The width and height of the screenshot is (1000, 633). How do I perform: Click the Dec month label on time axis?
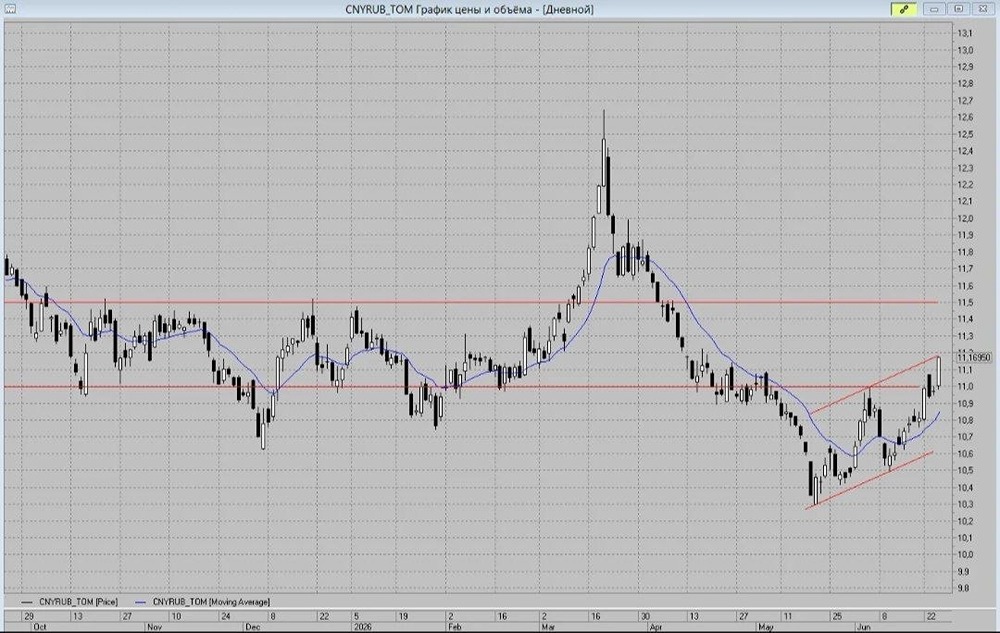253,627
